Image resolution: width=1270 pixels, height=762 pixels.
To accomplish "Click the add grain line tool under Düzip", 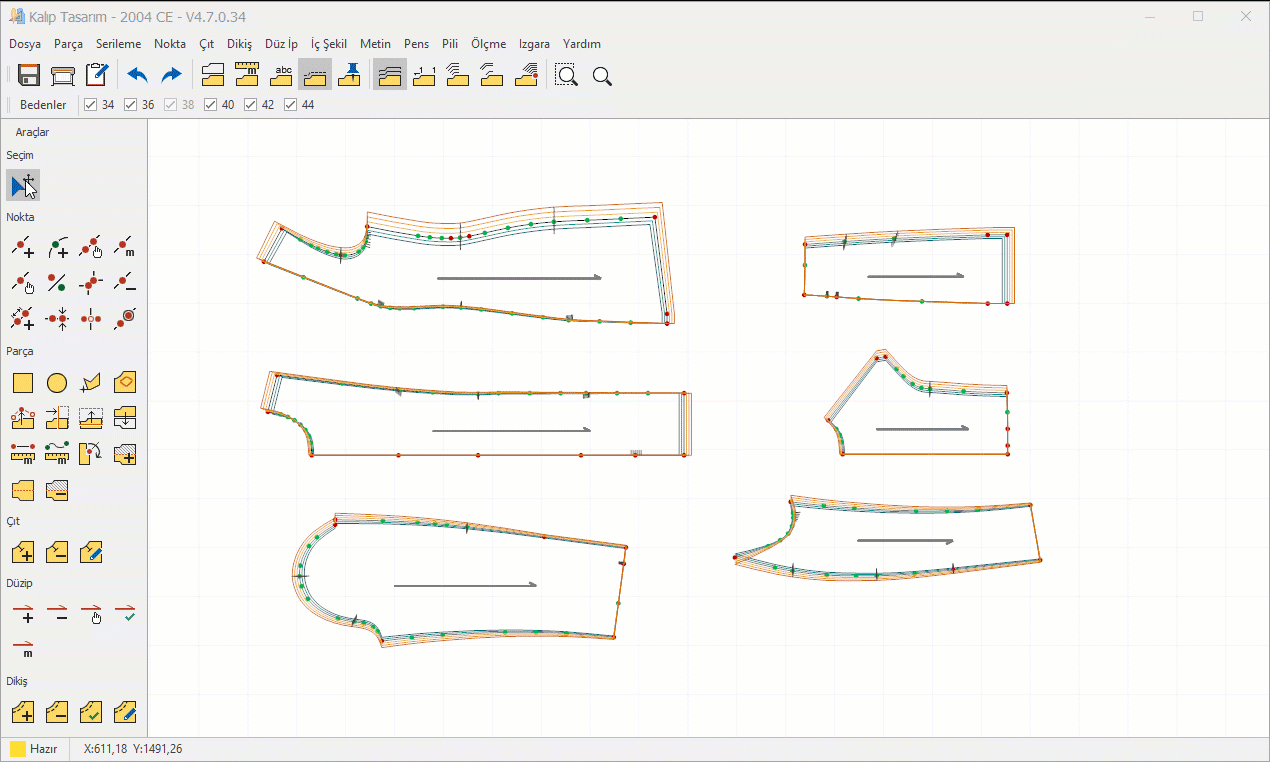I will click(x=23, y=613).
